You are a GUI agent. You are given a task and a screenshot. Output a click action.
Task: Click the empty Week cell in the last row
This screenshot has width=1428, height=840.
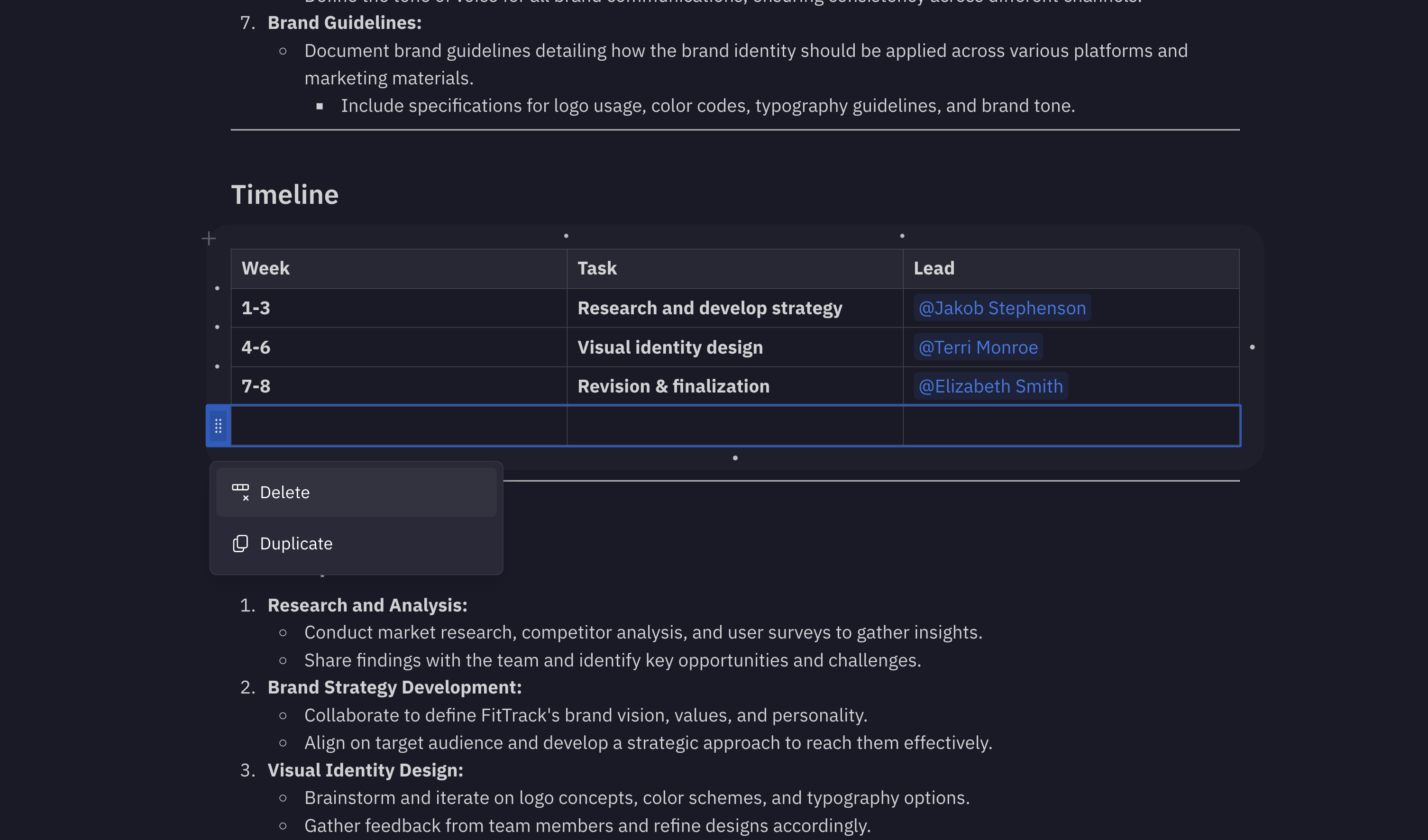pos(398,425)
